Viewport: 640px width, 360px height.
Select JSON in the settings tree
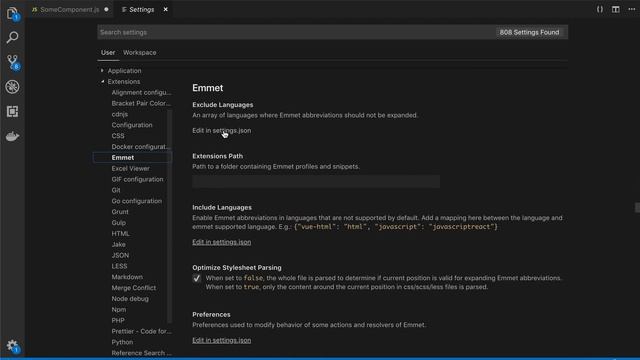[x=120, y=255]
